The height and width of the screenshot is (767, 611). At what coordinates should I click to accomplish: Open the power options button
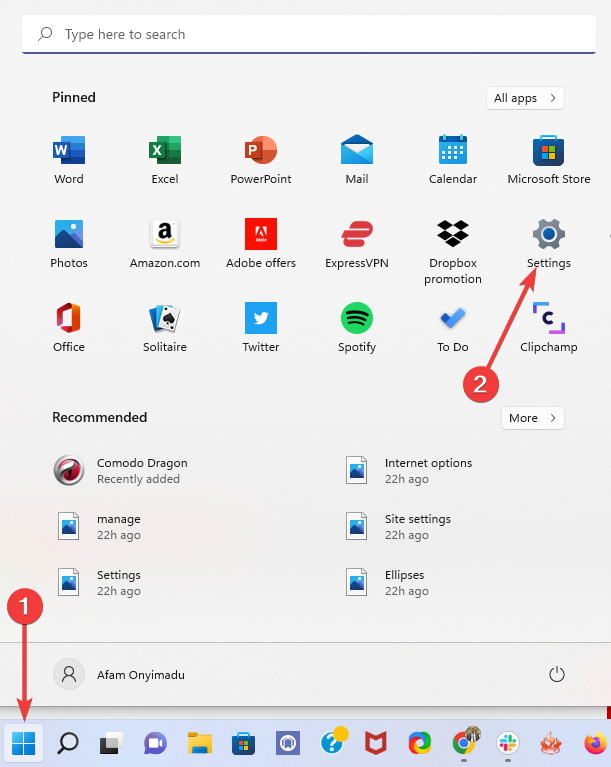557,675
